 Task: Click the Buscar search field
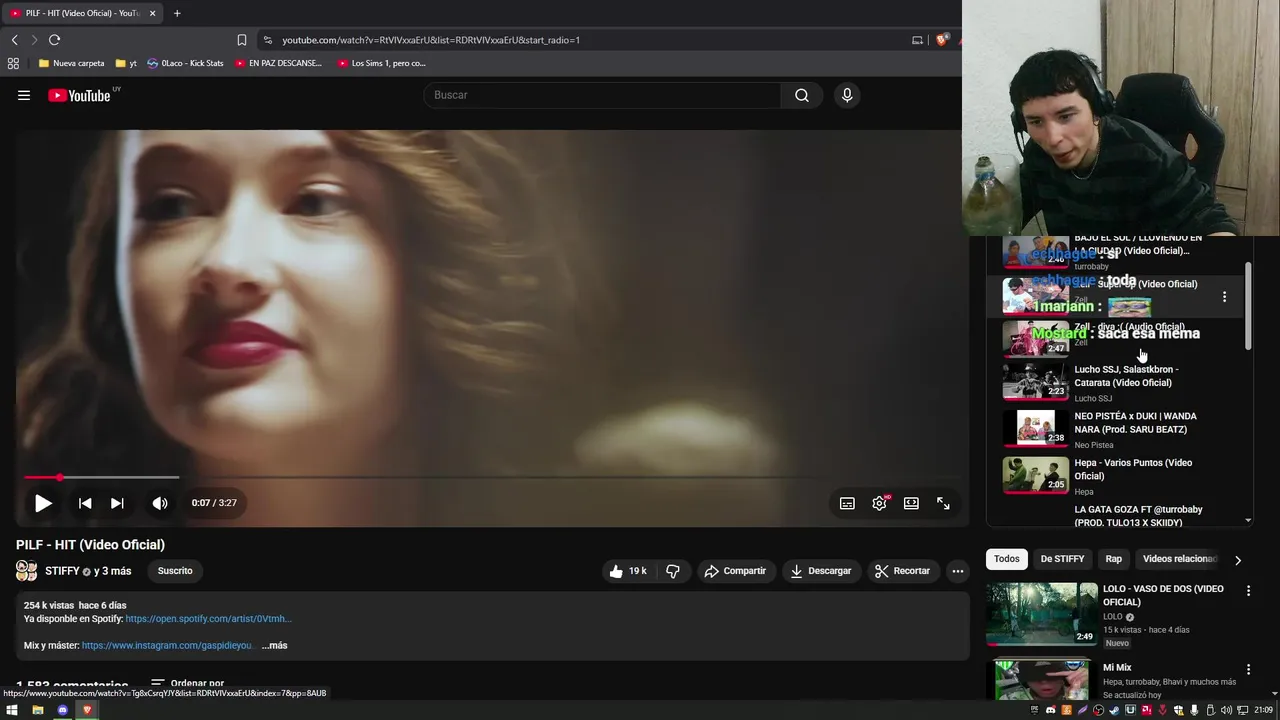click(602, 95)
